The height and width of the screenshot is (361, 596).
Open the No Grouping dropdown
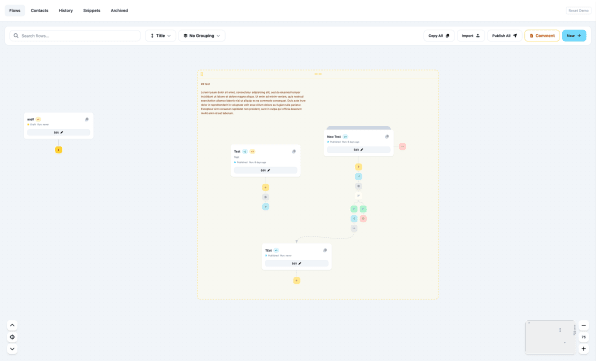[202, 36]
